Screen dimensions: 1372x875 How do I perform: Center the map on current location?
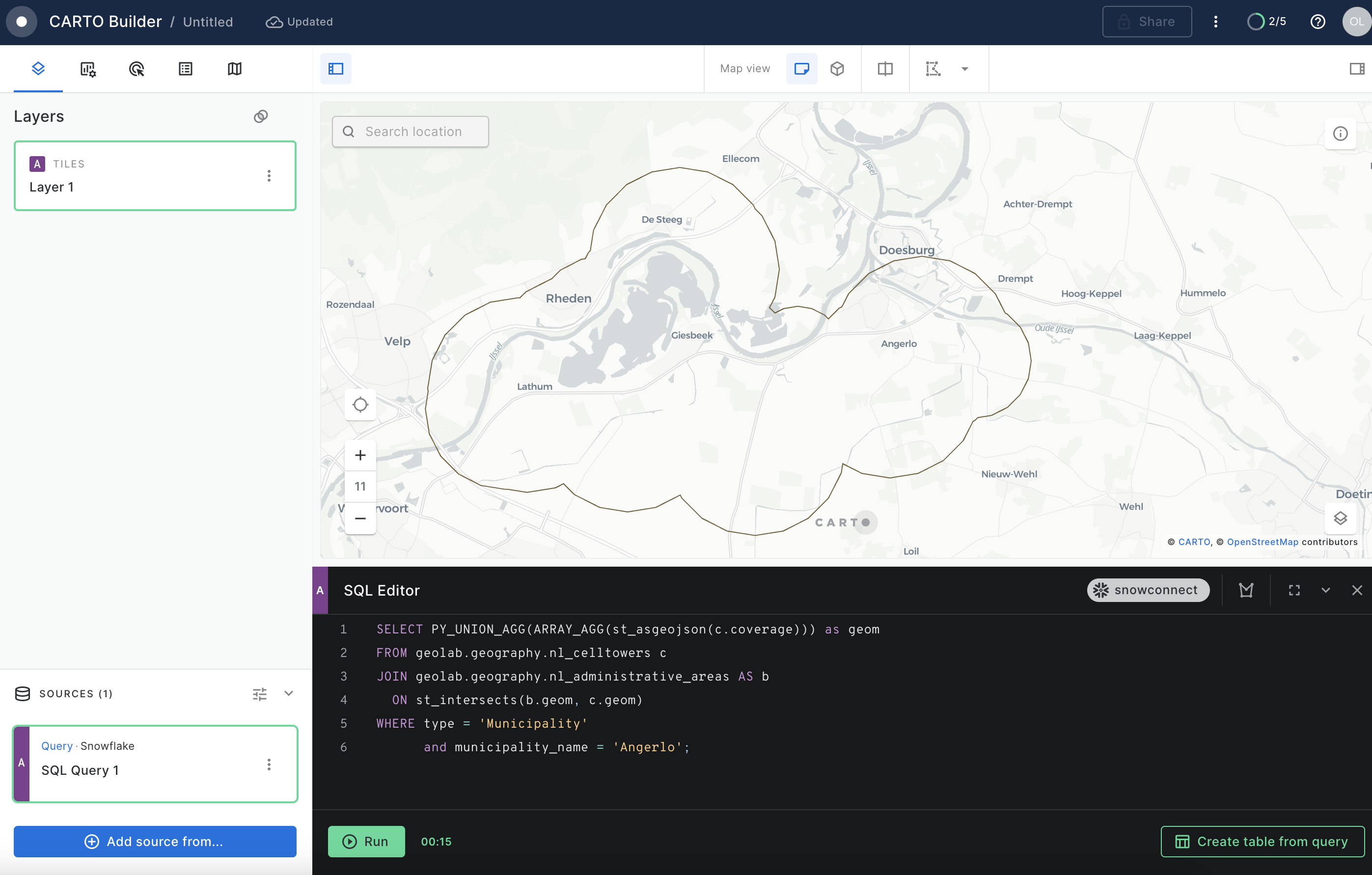[x=360, y=405]
